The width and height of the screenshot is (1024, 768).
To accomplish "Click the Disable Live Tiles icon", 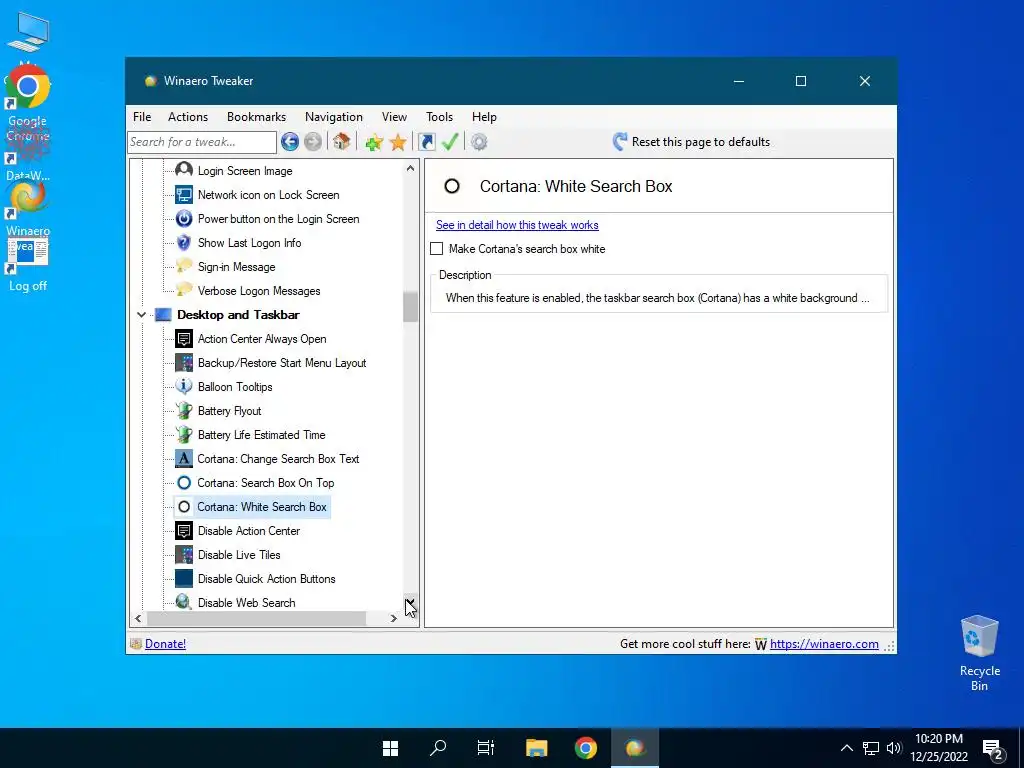I will (184, 554).
